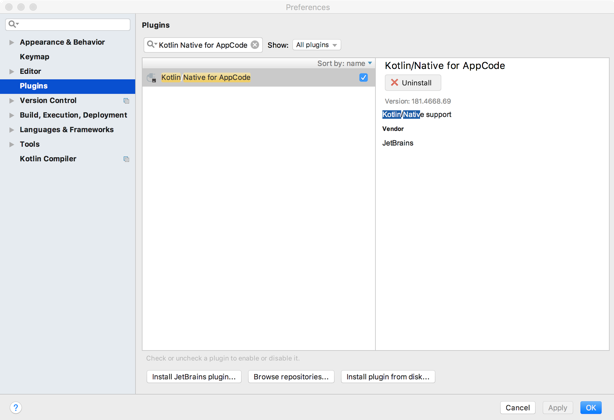Click the red X icon on Uninstall
This screenshot has width=614, height=420.
point(394,83)
